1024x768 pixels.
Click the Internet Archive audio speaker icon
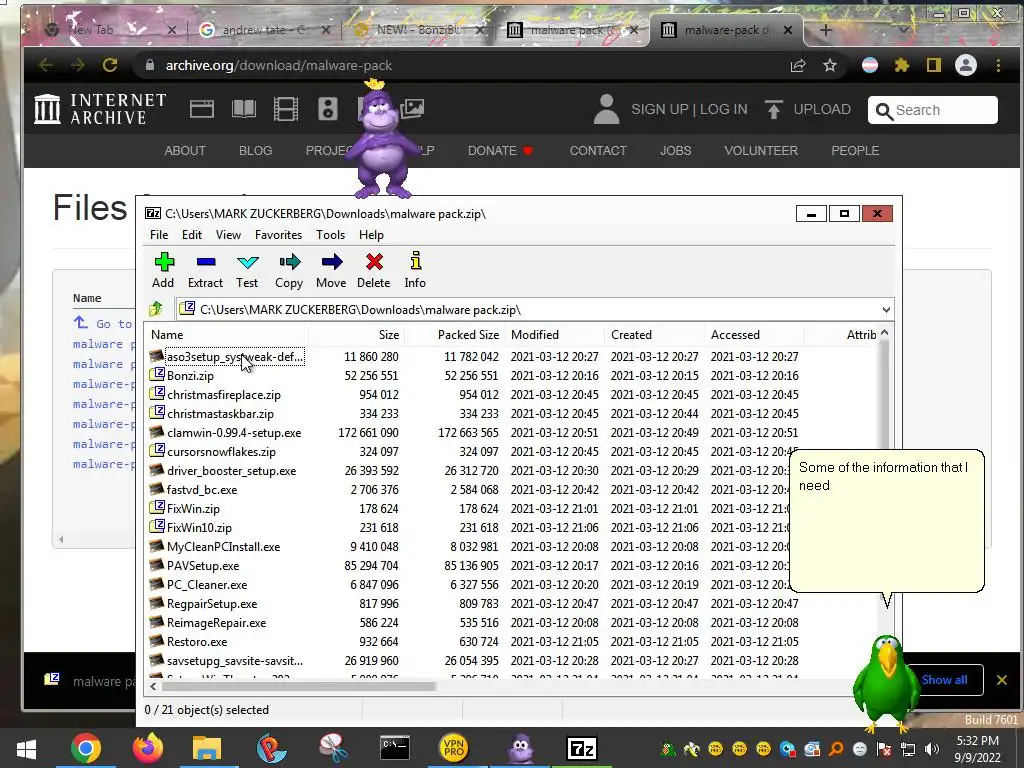coord(328,109)
